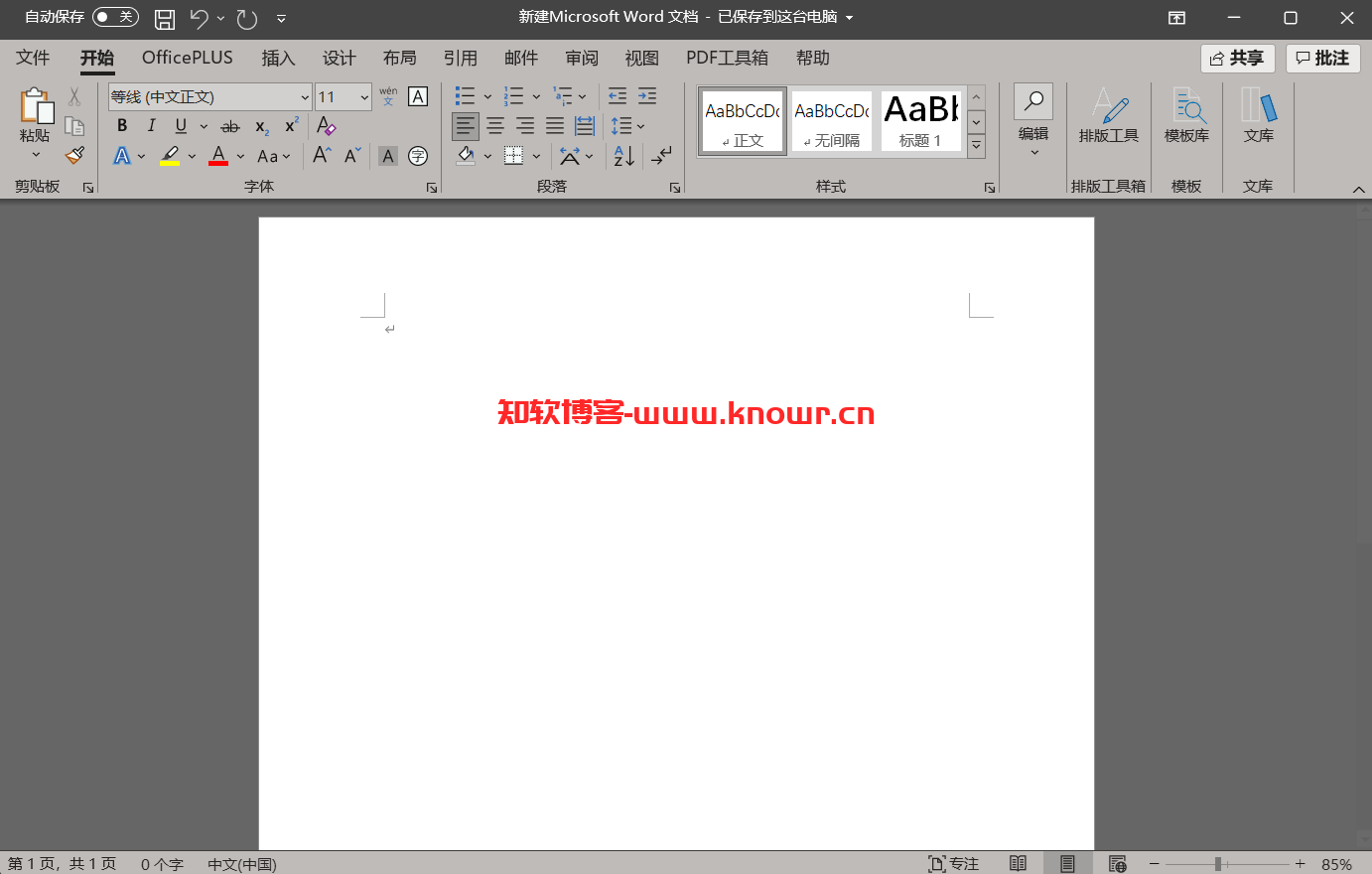Increase paragraph indent
This screenshot has height=874, width=1372.
pyautogui.click(x=647, y=96)
